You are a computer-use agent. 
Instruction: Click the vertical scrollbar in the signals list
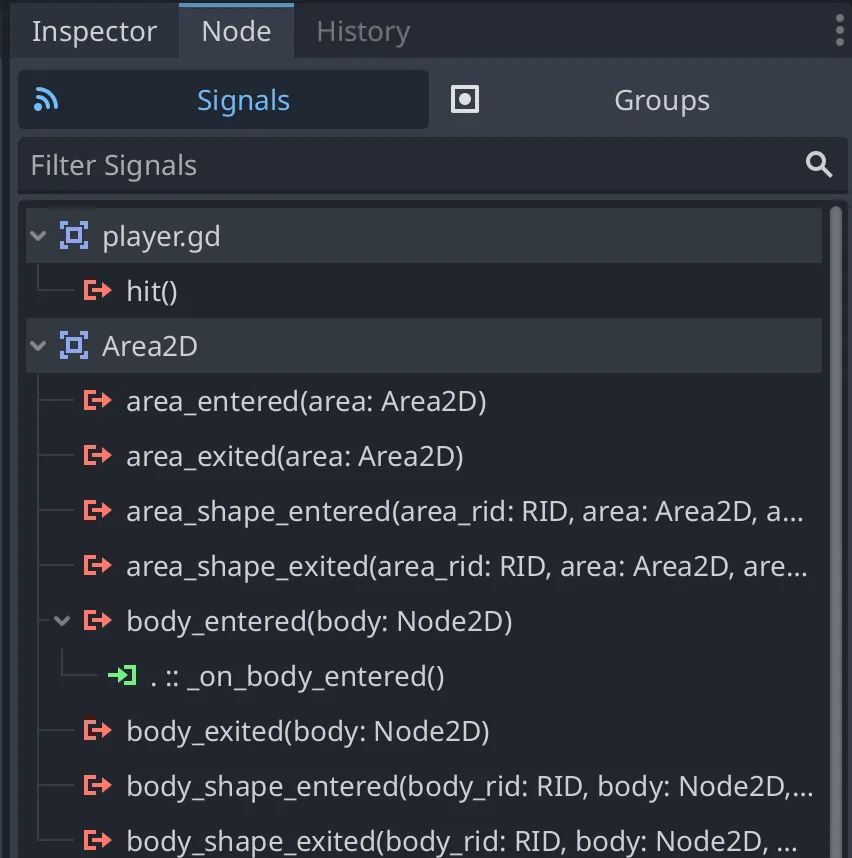[836, 500]
